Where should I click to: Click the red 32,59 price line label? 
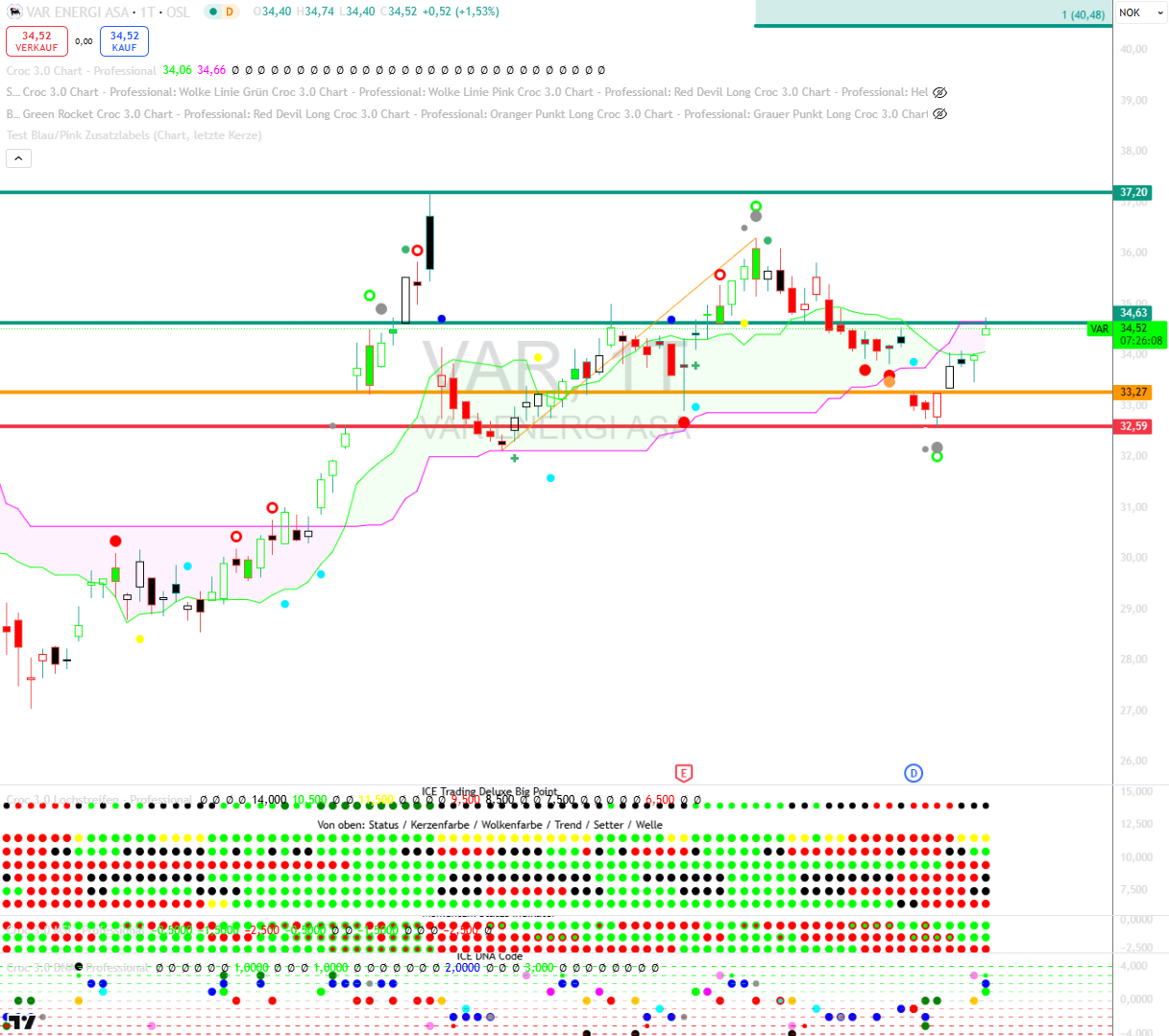tap(1133, 426)
